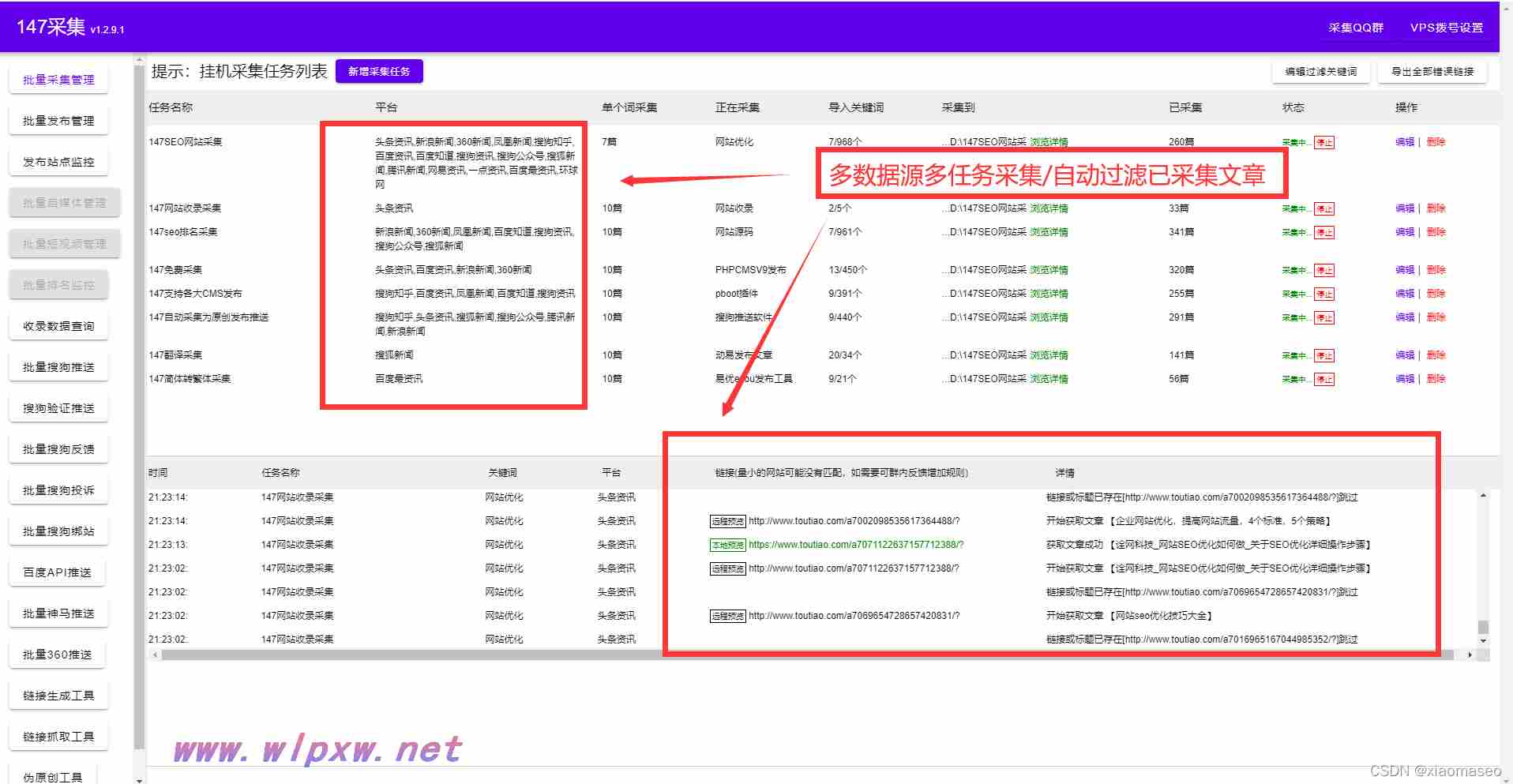Open 链接抓取工具 in the sidebar
Viewport: 1513px width, 784px height.
(58, 737)
